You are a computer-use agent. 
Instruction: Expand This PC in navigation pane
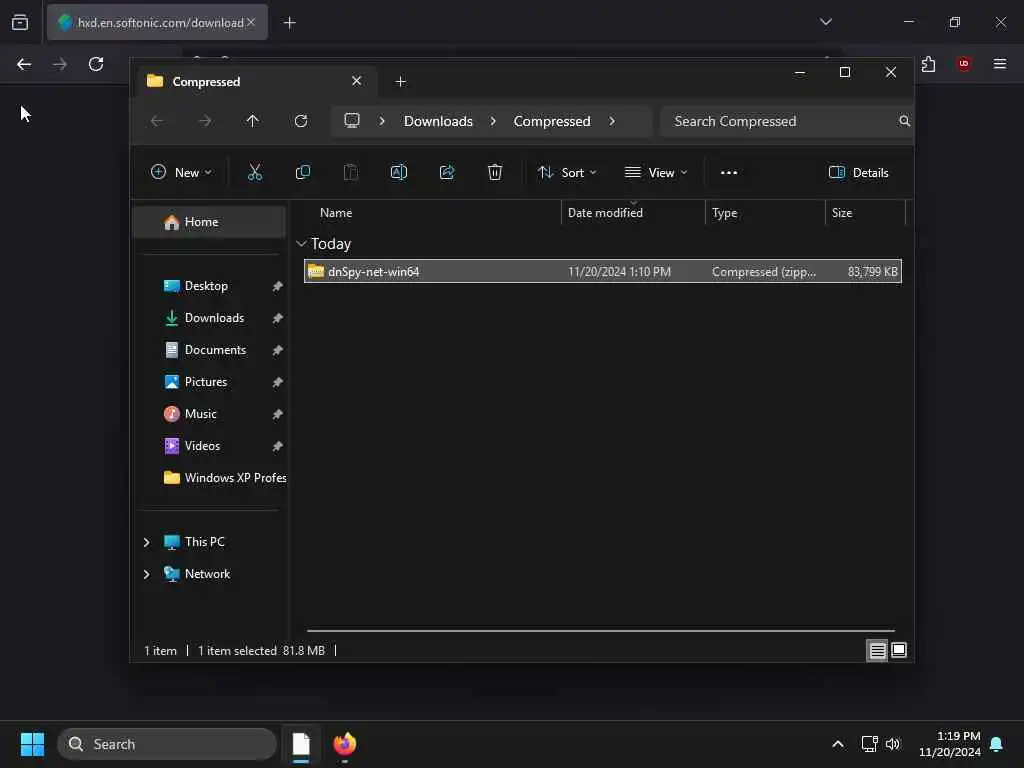tap(146, 542)
